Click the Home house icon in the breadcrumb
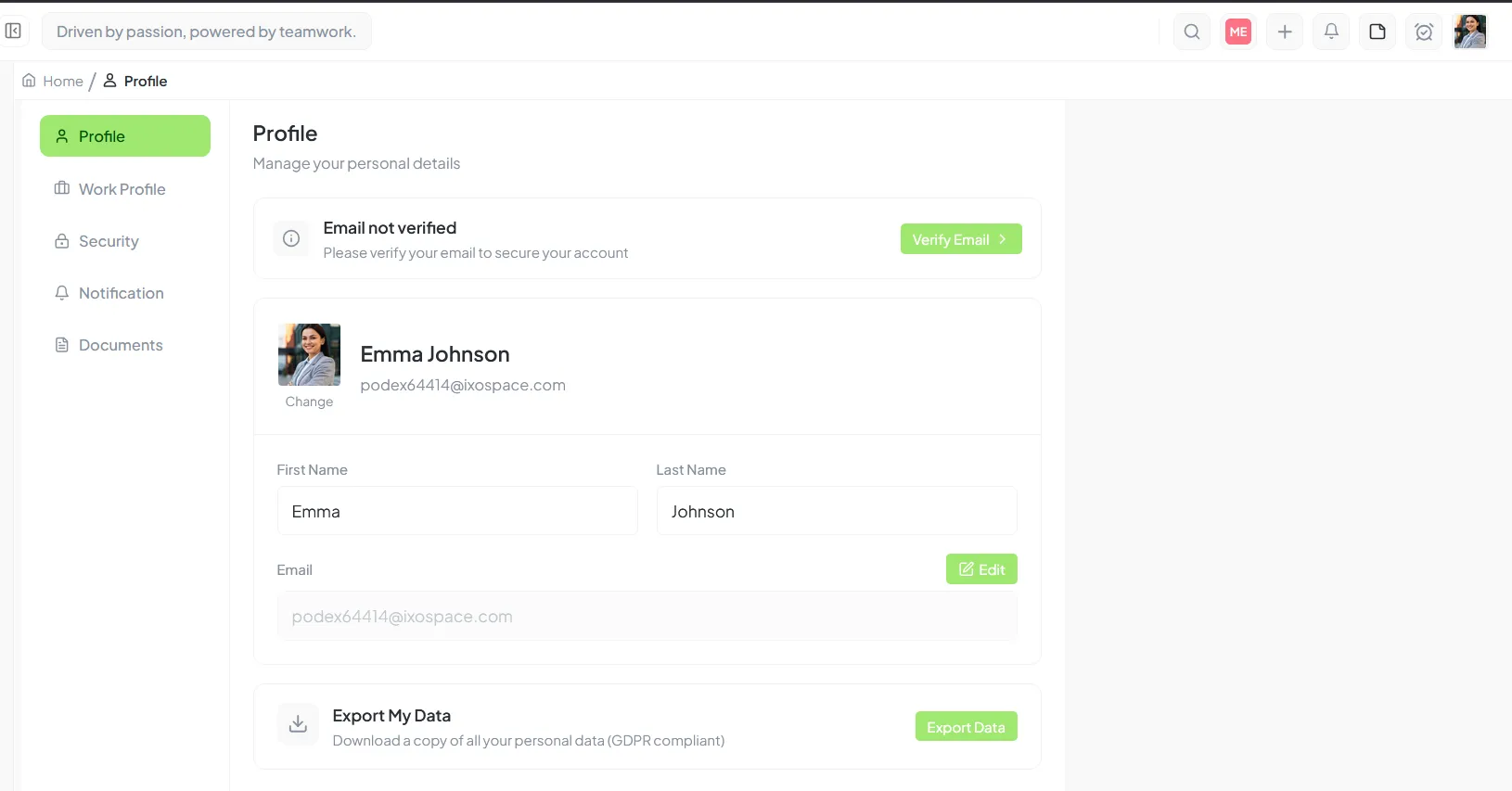The image size is (1512, 791). click(x=28, y=81)
